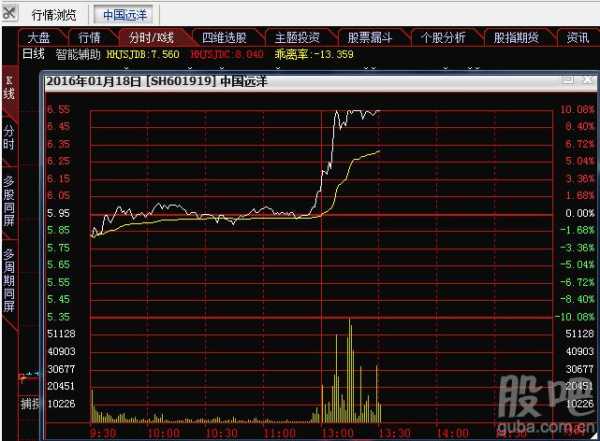Select the 分时 side tab
This screenshot has height=441, width=600.
[9, 138]
